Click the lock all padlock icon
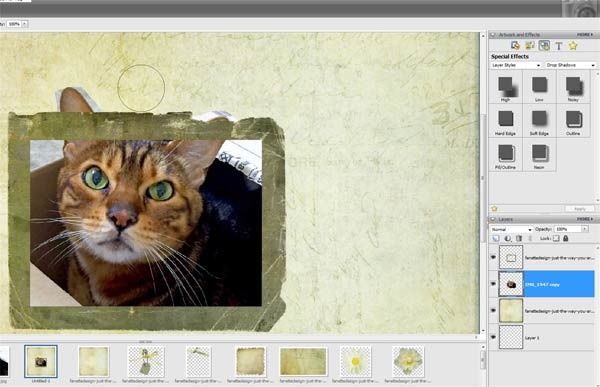Screen dimensions: 600x387 point(566,238)
